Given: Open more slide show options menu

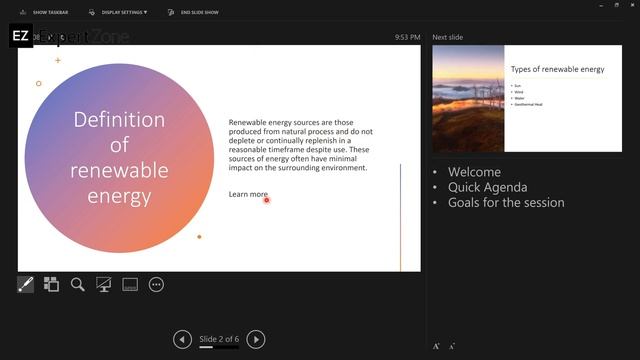Looking at the screenshot, I should pos(156,284).
